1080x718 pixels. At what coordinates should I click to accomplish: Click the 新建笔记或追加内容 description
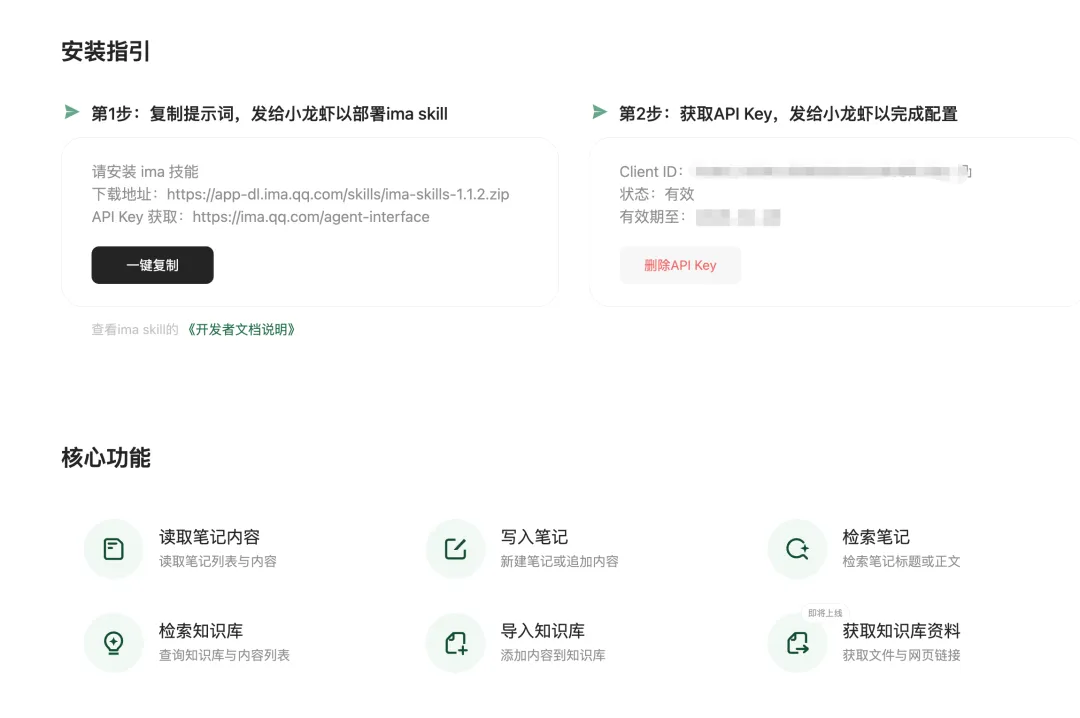click(559, 562)
